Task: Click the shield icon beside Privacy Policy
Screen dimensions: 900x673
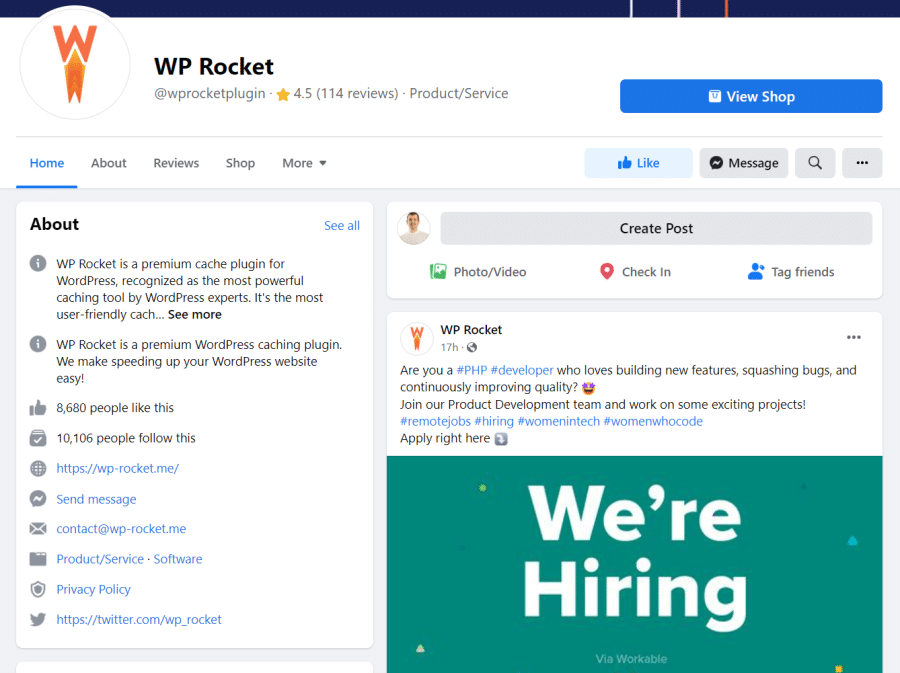Action: [x=38, y=589]
